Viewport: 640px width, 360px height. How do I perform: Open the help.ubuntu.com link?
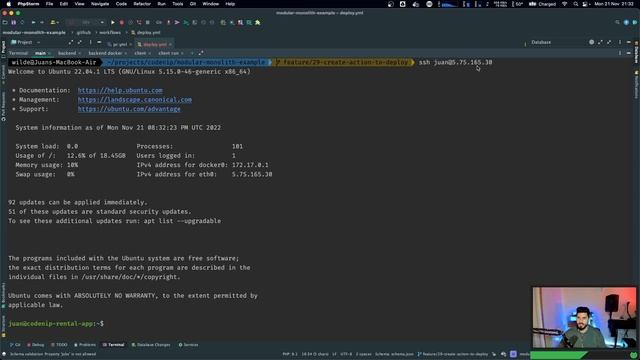[120, 90]
